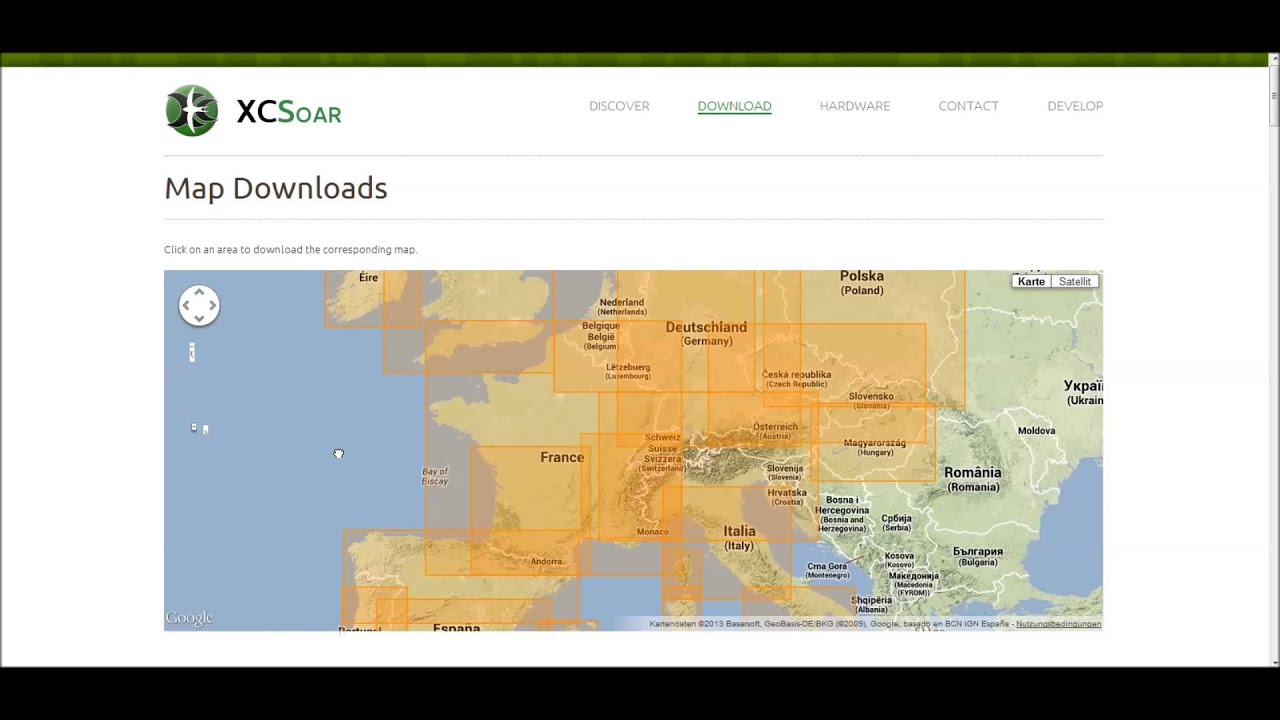Click the Österreich label on the map
This screenshot has height=720, width=1280.
point(775,427)
